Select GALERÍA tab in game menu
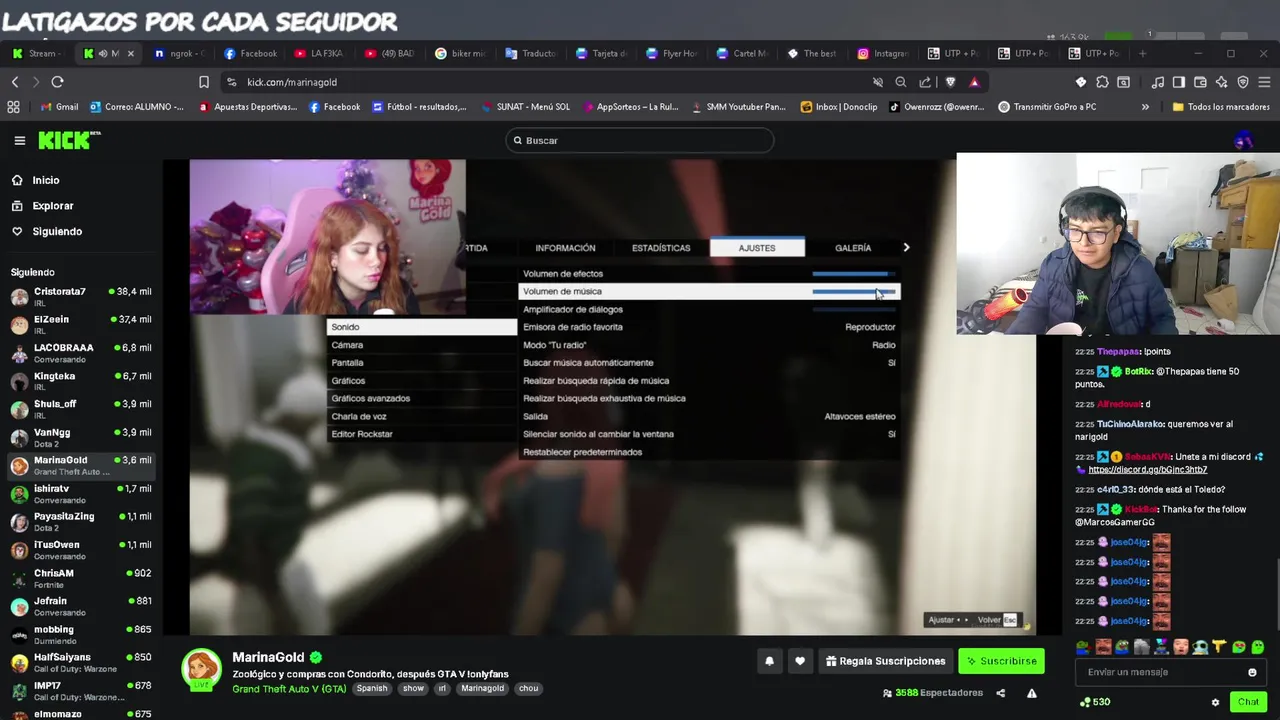 [x=853, y=248]
